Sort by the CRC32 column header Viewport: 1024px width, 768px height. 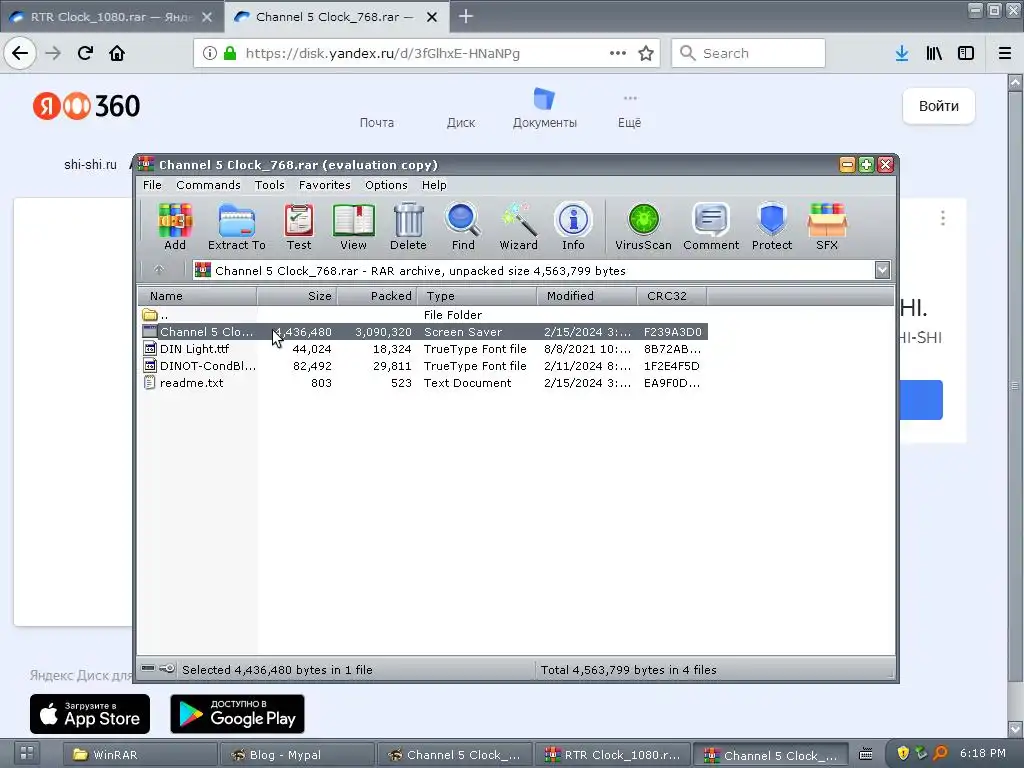(x=672, y=296)
